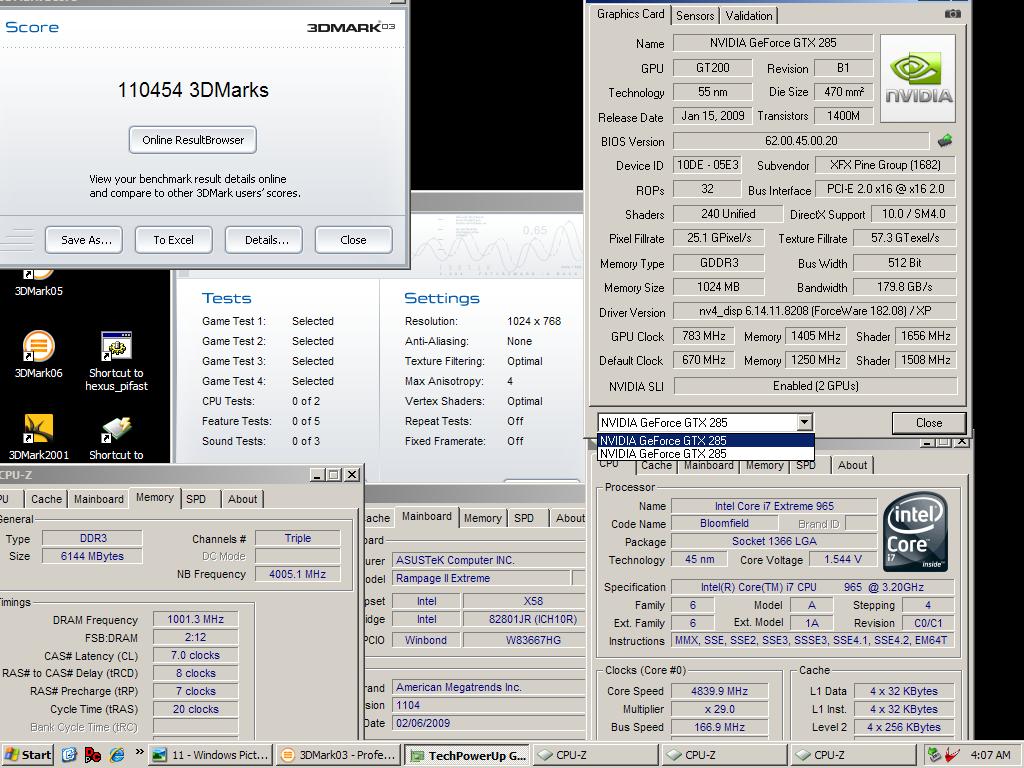Image resolution: width=1024 pixels, height=768 pixels.
Task: Click the Multiplier value x 29.0
Action: pos(720,709)
